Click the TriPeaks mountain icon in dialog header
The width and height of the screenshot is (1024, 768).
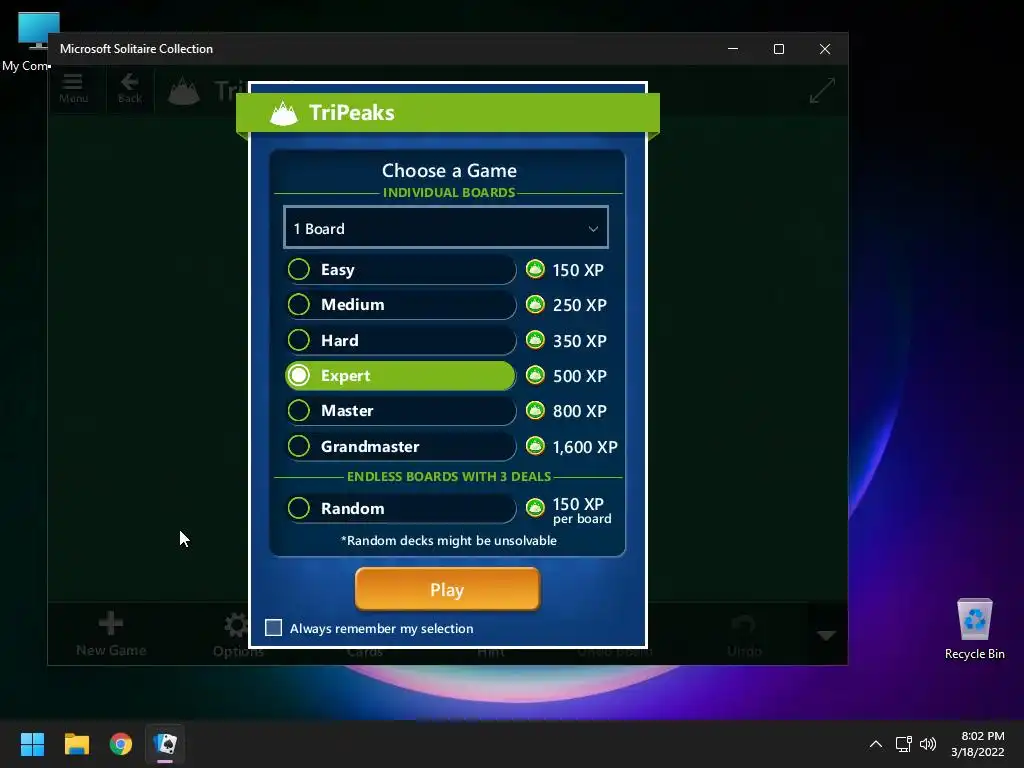click(284, 113)
